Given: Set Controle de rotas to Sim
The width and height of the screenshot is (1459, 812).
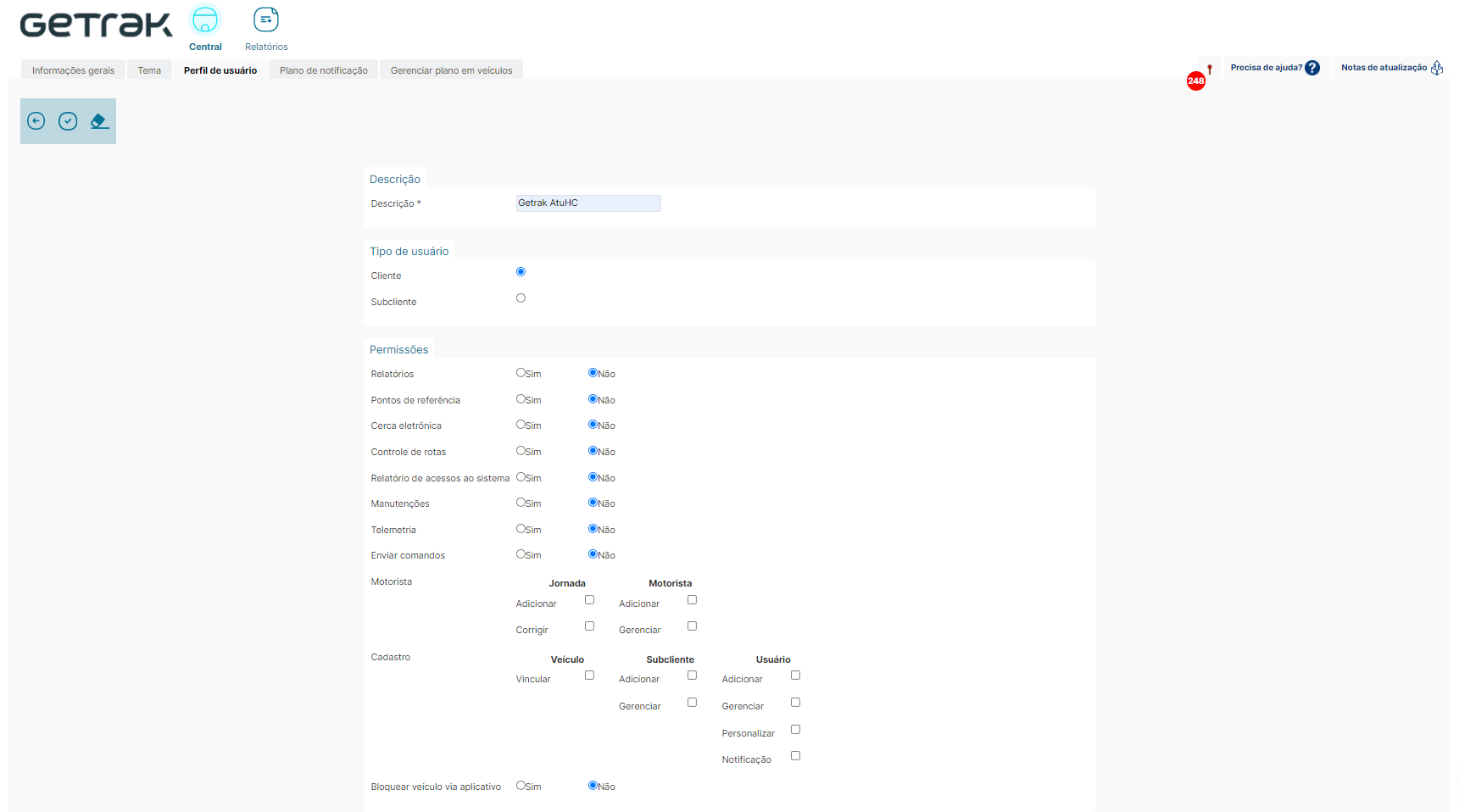Looking at the screenshot, I should (x=521, y=451).
